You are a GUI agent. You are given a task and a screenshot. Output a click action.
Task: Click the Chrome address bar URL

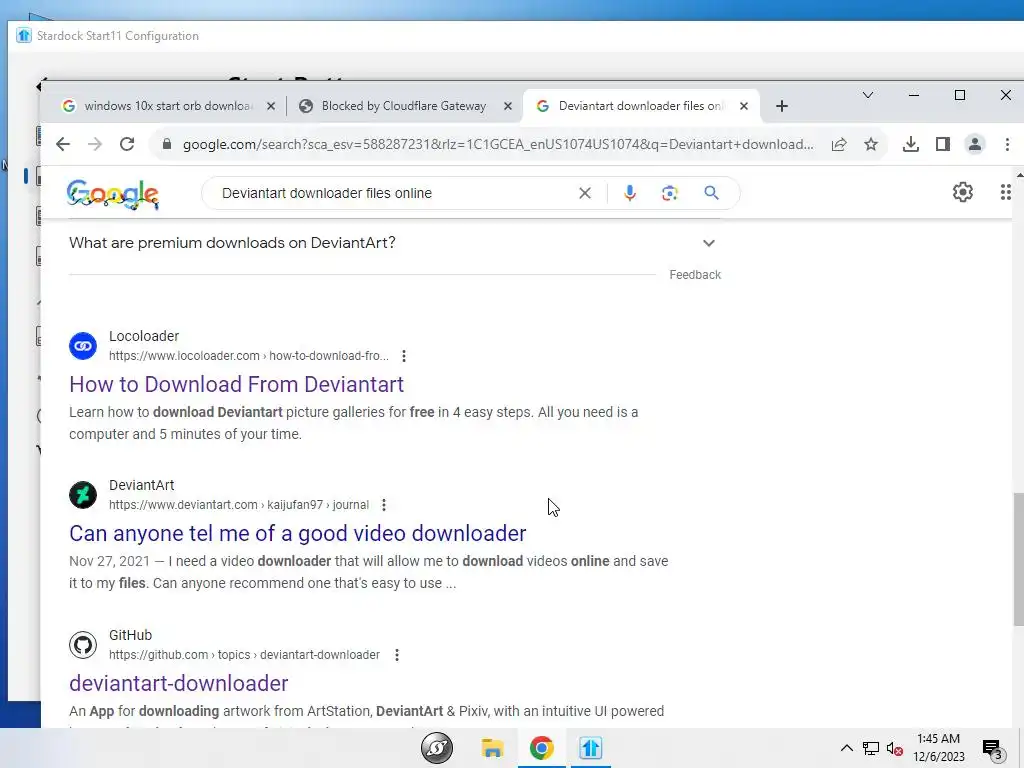[x=498, y=144]
